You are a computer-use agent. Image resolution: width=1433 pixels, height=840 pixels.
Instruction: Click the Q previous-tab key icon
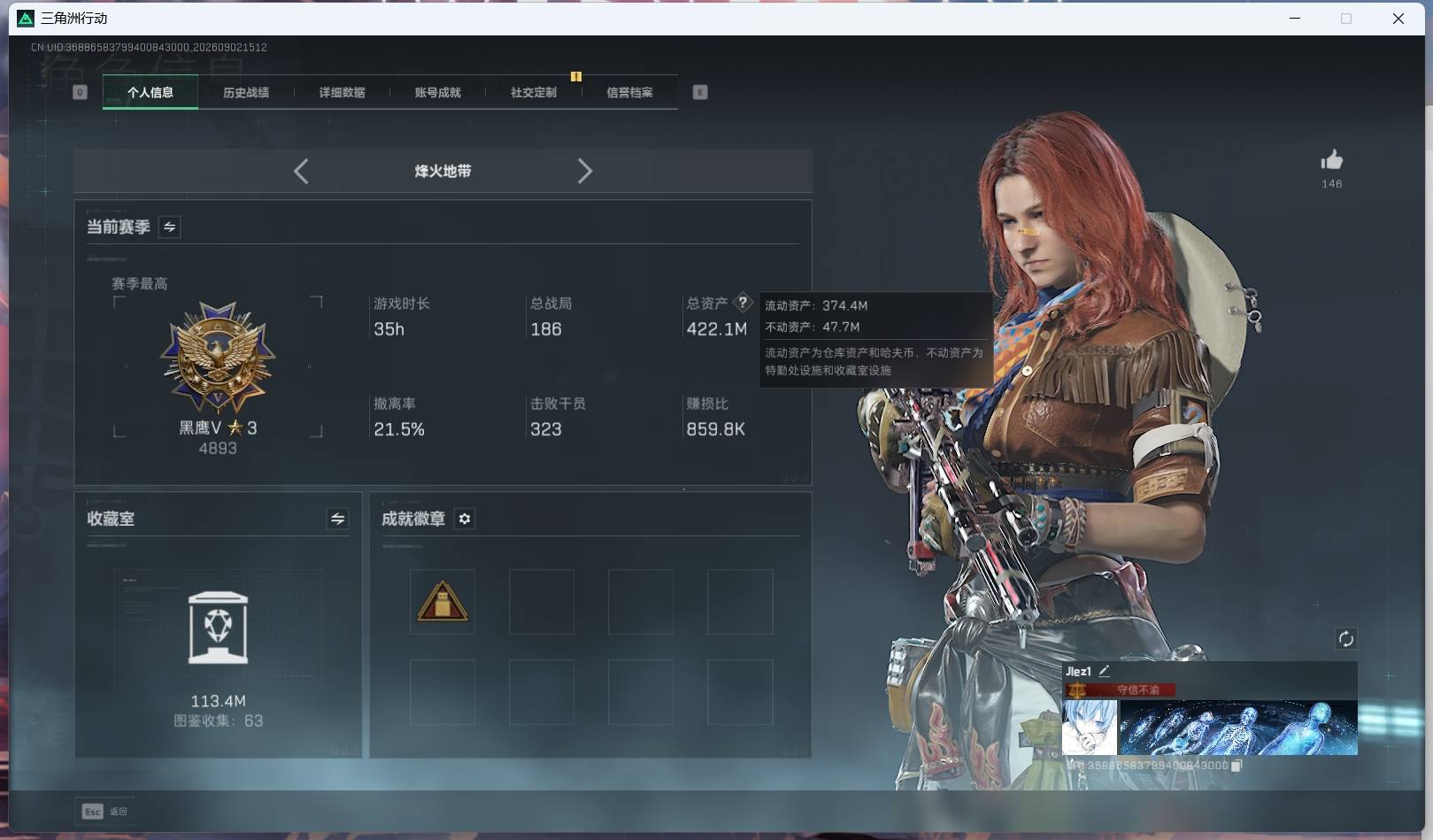coord(80,92)
